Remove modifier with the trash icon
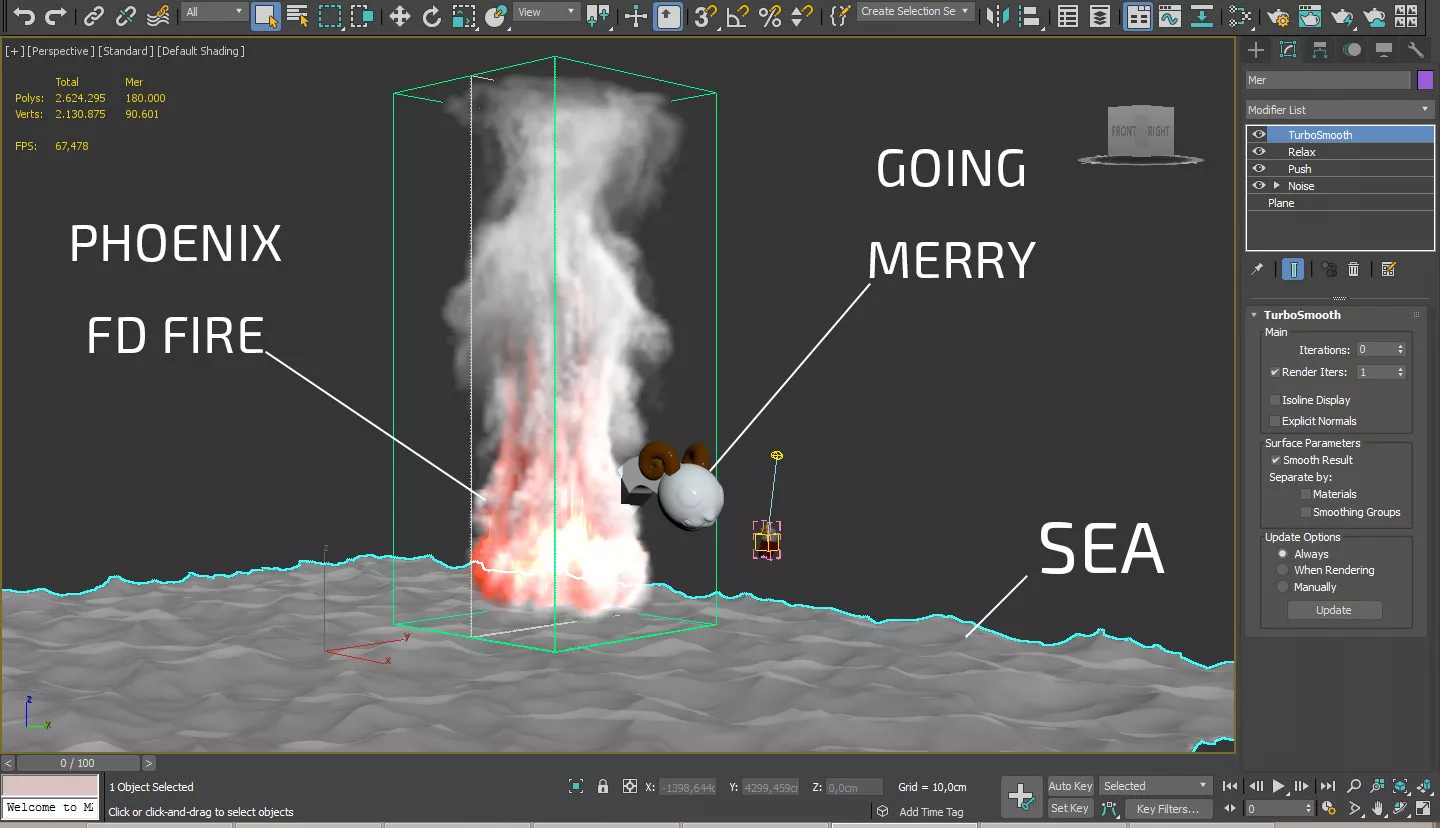The width and height of the screenshot is (1440, 828). coord(1353,269)
